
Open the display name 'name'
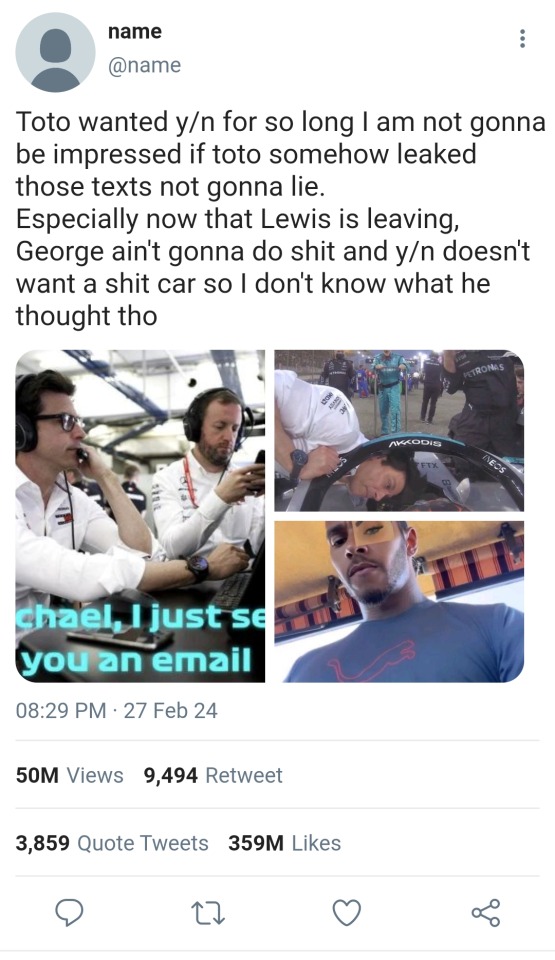[x=135, y=31]
